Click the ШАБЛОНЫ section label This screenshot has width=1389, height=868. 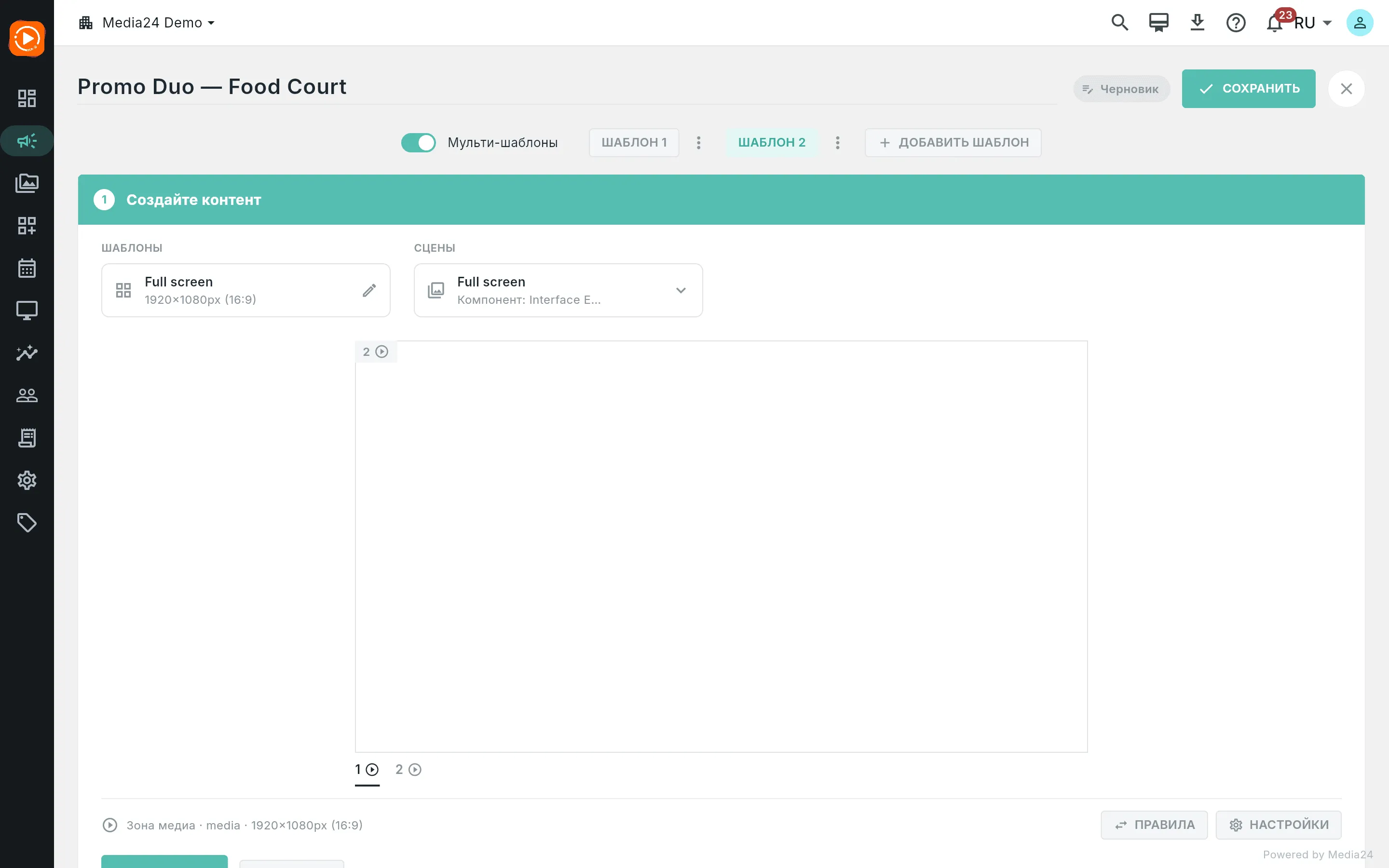point(132,248)
